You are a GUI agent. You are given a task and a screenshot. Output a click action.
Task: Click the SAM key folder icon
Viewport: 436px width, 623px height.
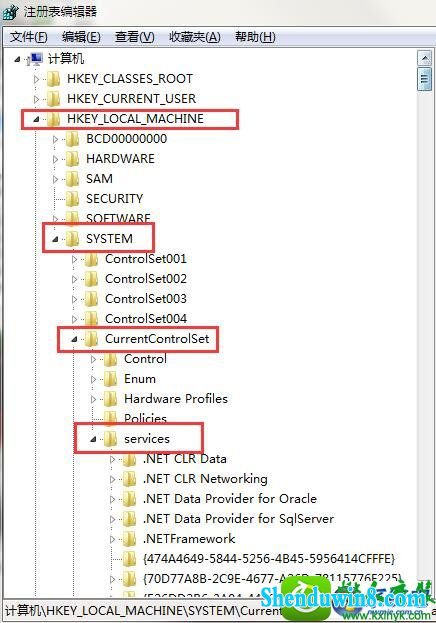(x=72, y=178)
